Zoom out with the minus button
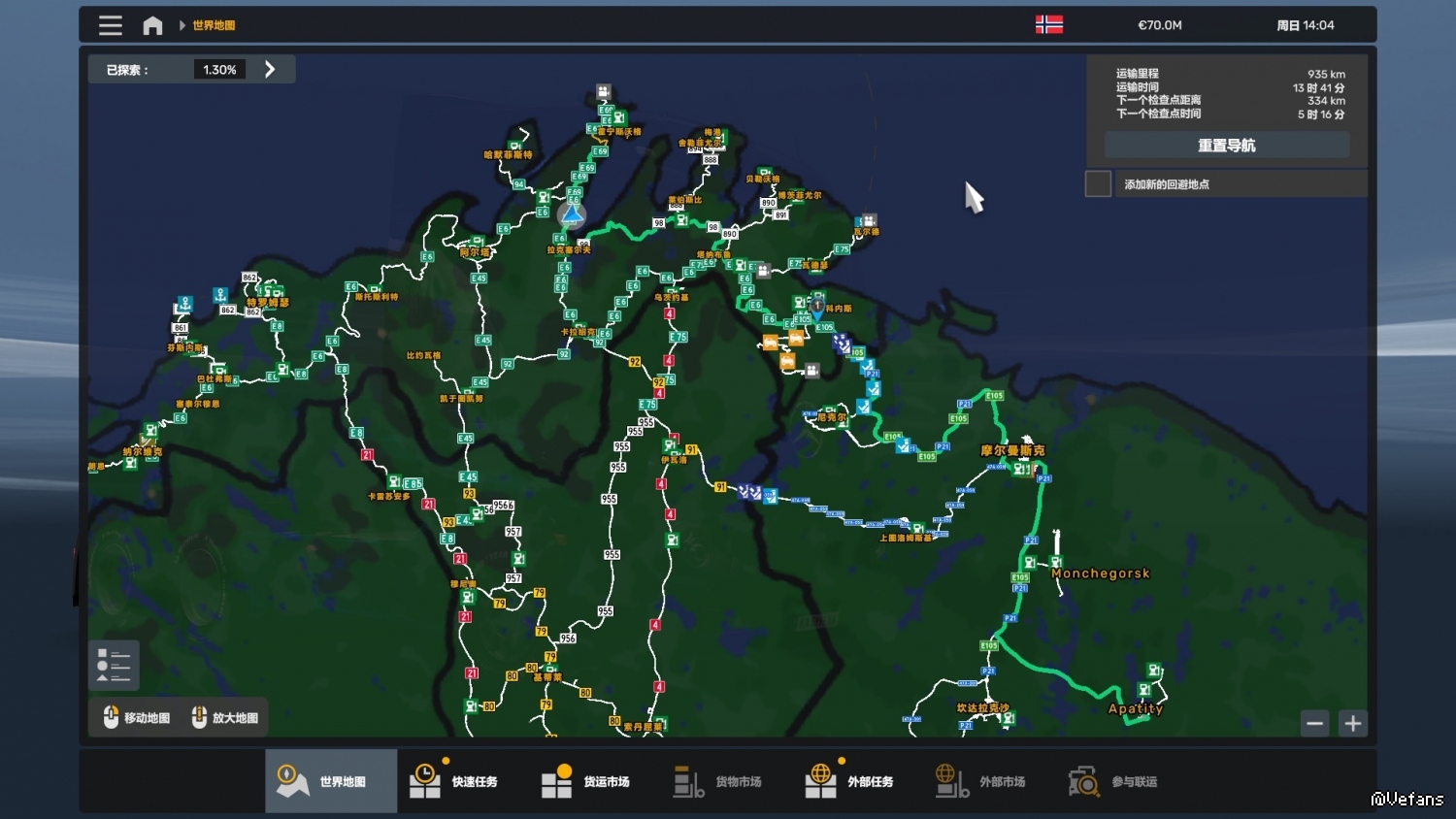The width and height of the screenshot is (1456, 819). [x=1314, y=723]
